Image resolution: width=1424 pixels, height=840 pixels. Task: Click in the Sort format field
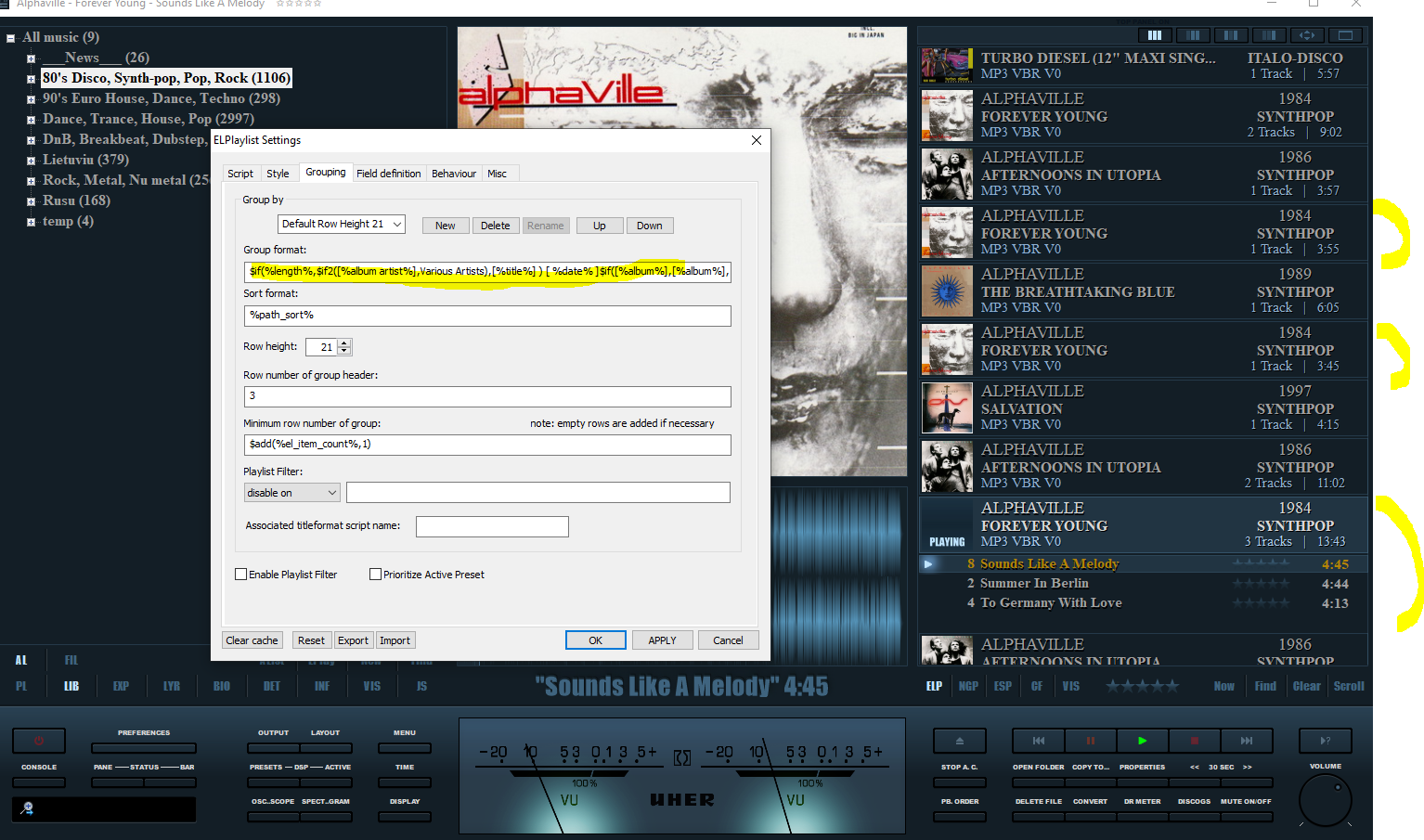tap(487, 316)
